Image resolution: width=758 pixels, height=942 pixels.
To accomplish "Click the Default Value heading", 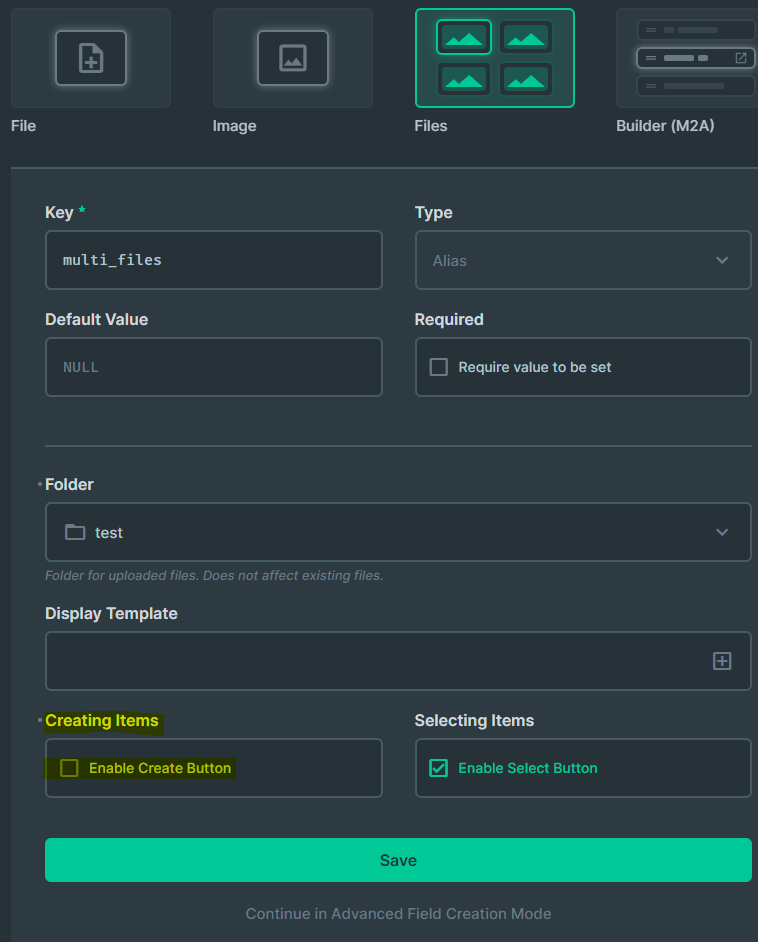I will point(96,319).
